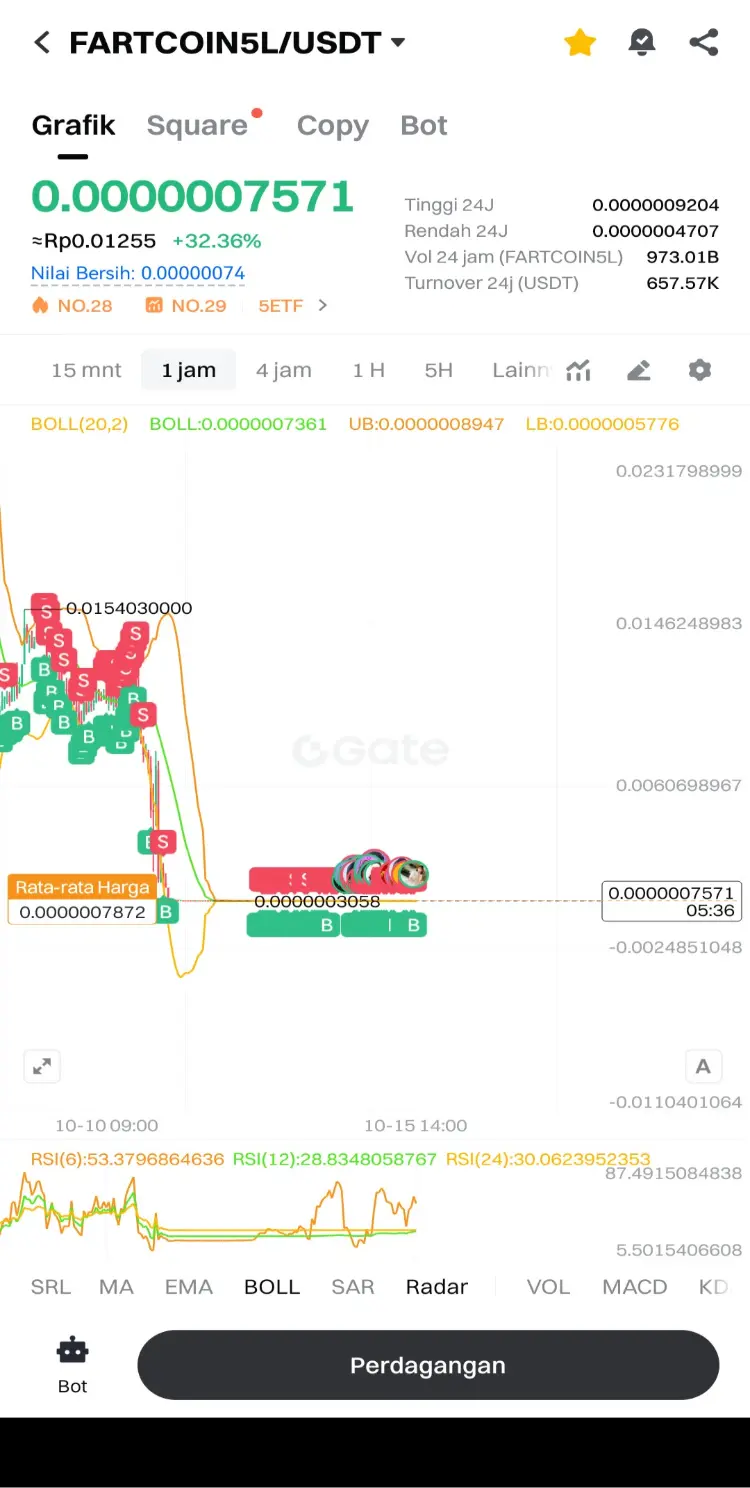Screen dimensions: 750x1488
Task: Select SRL indicator
Action: pyautogui.click(x=51, y=1287)
